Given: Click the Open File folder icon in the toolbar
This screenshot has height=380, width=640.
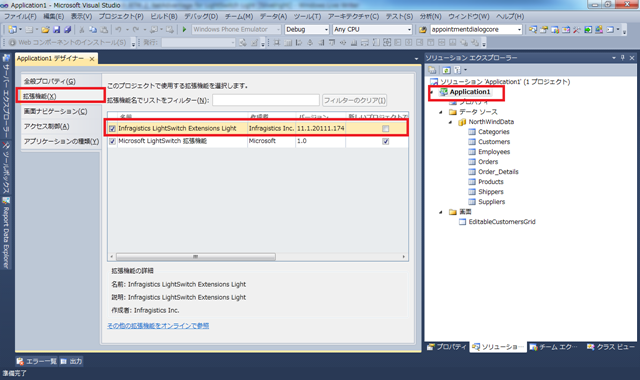Looking at the screenshot, I should (x=45, y=29).
